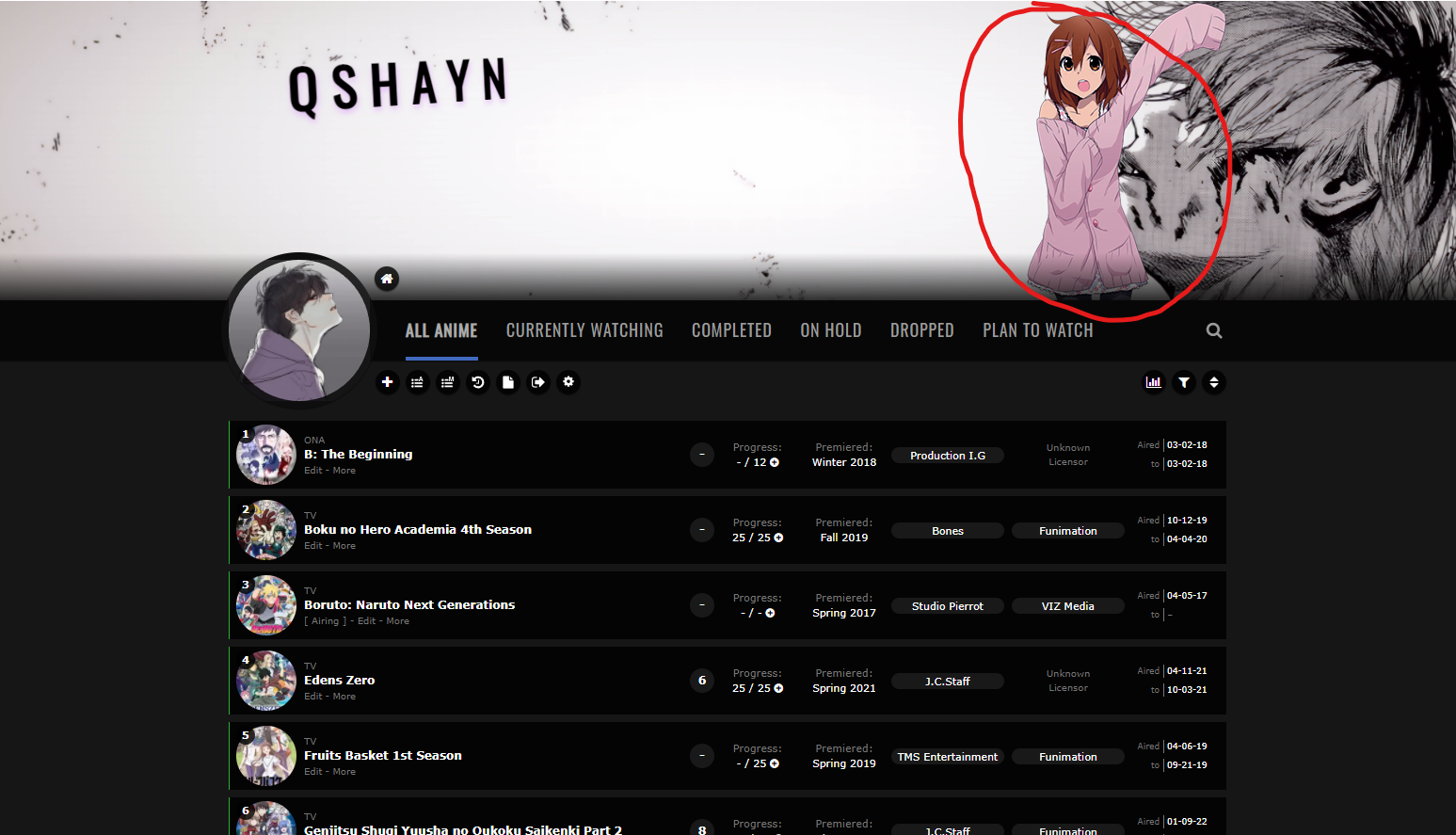This screenshot has width=1456, height=835.
Task: Open the user profile avatar picture
Action: click(x=299, y=329)
